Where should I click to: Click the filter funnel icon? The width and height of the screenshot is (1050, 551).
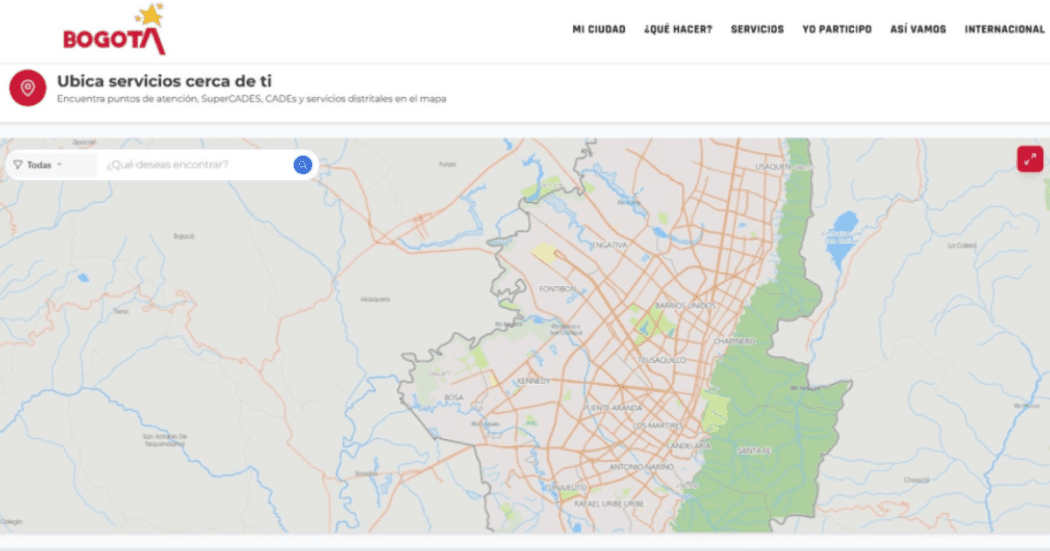pyautogui.click(x=18, y=165)
